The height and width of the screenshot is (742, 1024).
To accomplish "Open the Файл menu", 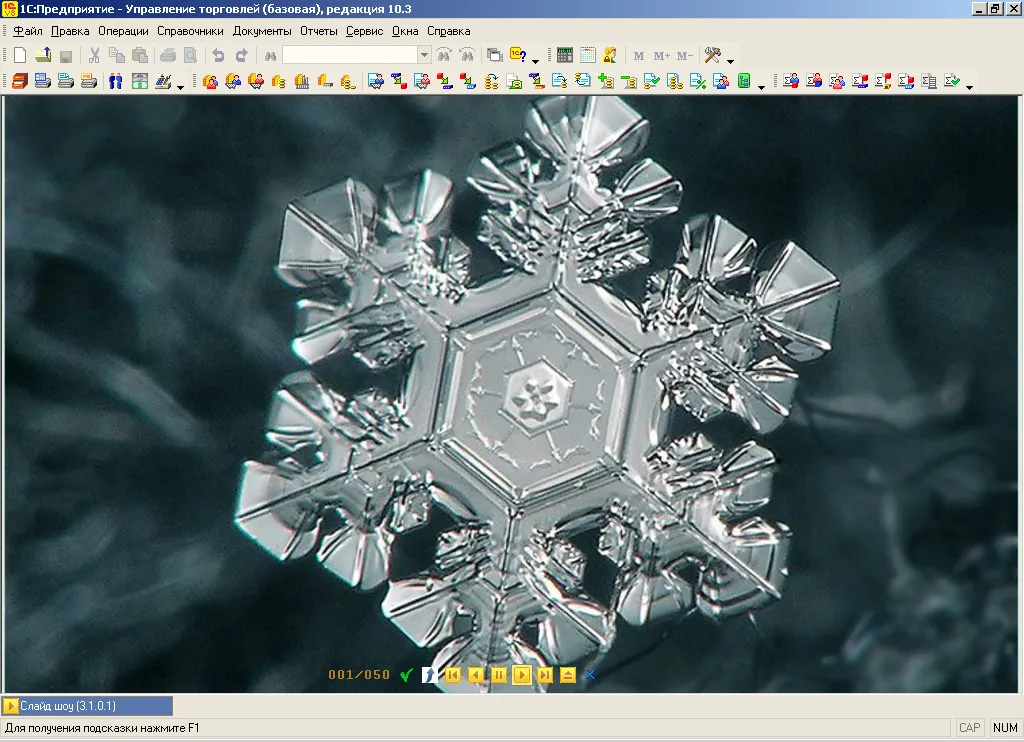I will (27, 31).
